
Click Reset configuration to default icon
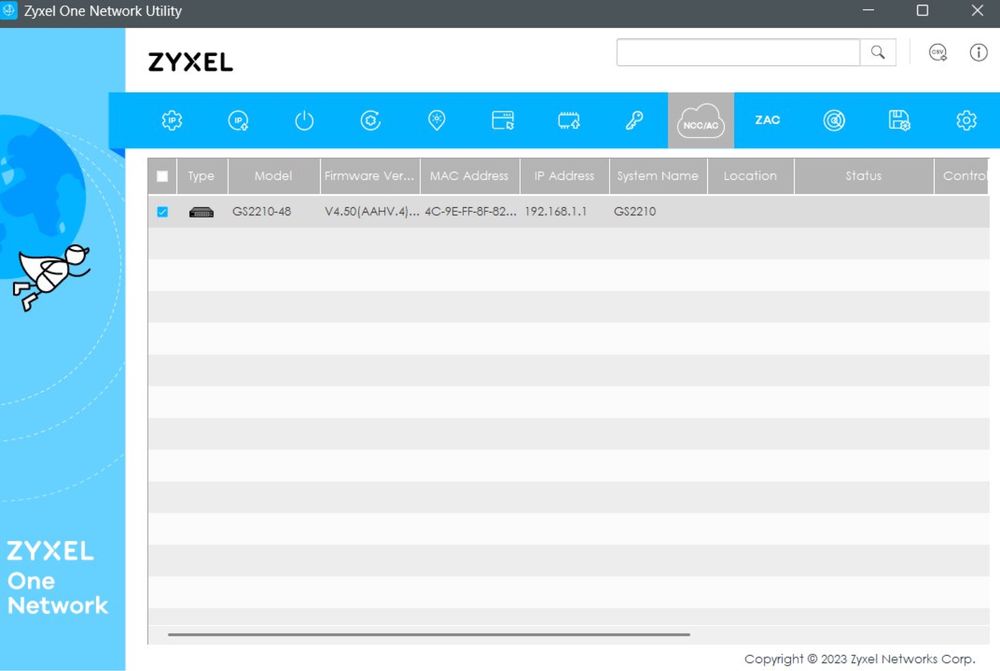coord(371,120)
